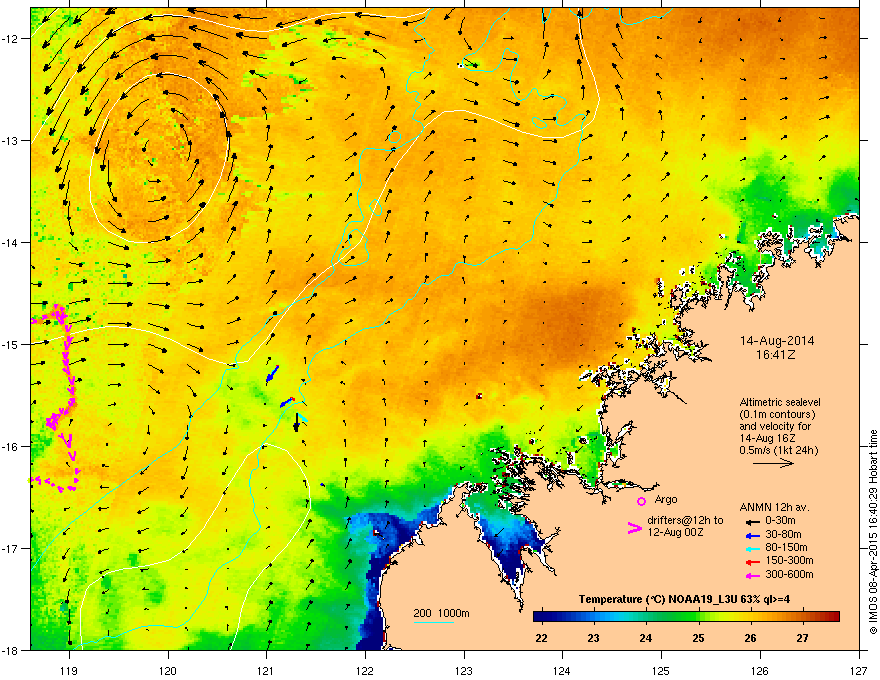Click the '0-30m' depth label
The width and height of the screenshot is (880, 680).
pyautogui.click(x=780, y=521)
